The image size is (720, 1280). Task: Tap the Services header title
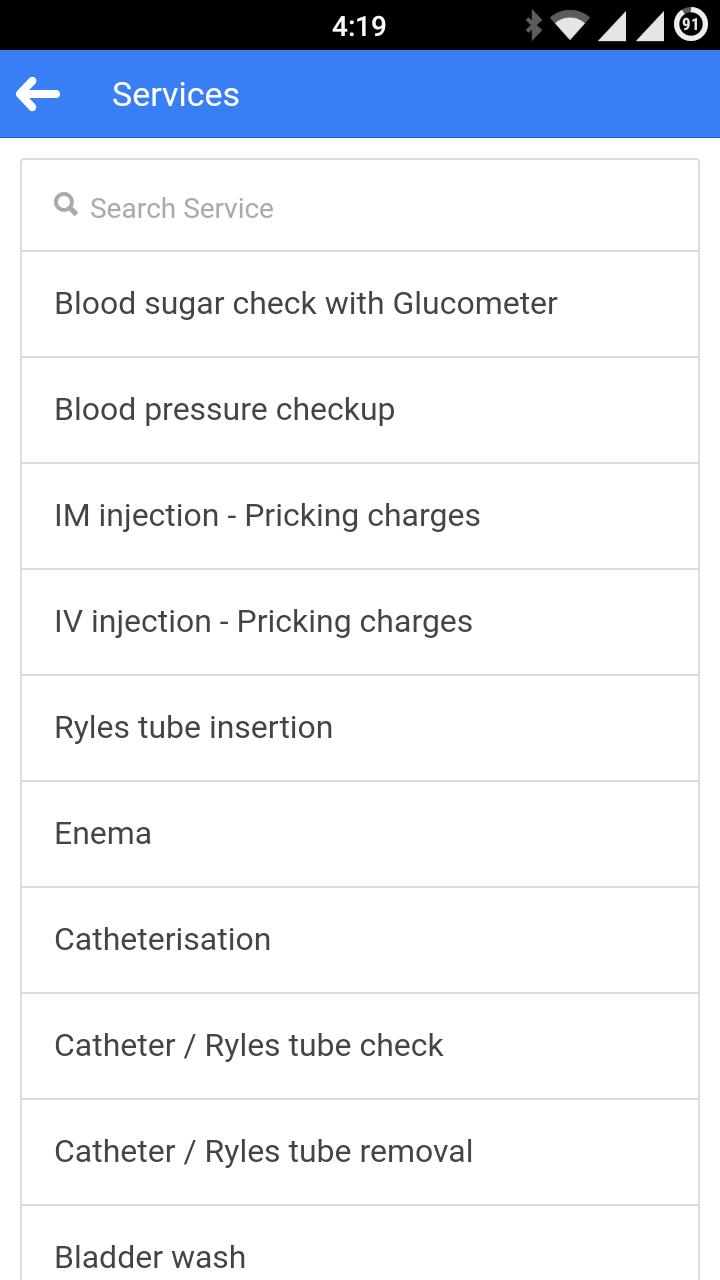point(176,95)
